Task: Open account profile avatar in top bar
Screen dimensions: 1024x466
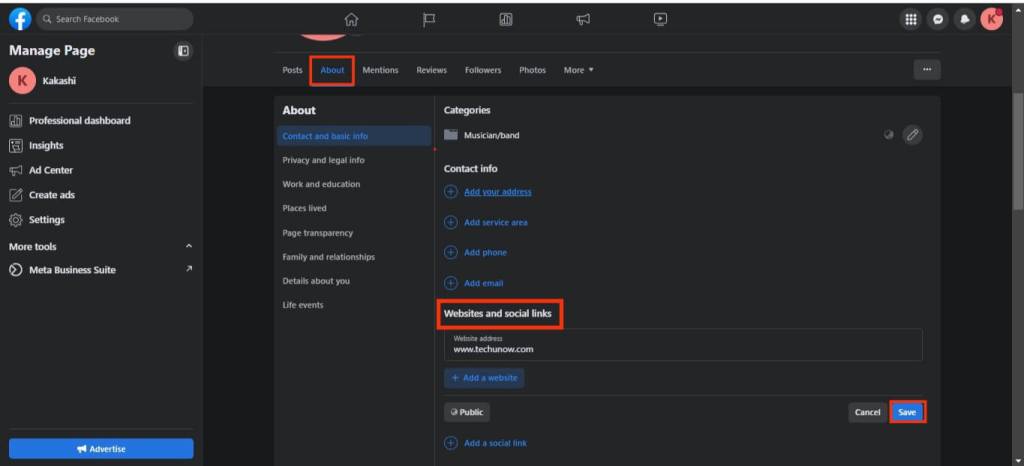Action: click(x=991, y=20)
